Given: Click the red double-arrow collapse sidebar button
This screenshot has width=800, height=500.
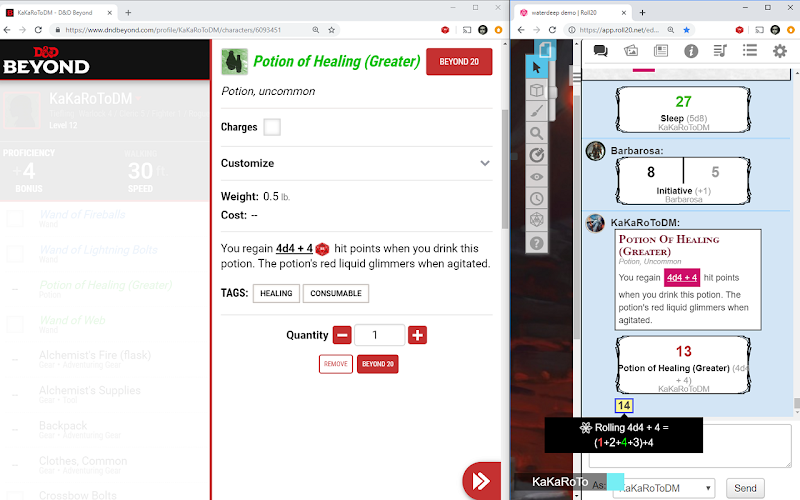Looking at the screenshot, I should tap(481, 481).
